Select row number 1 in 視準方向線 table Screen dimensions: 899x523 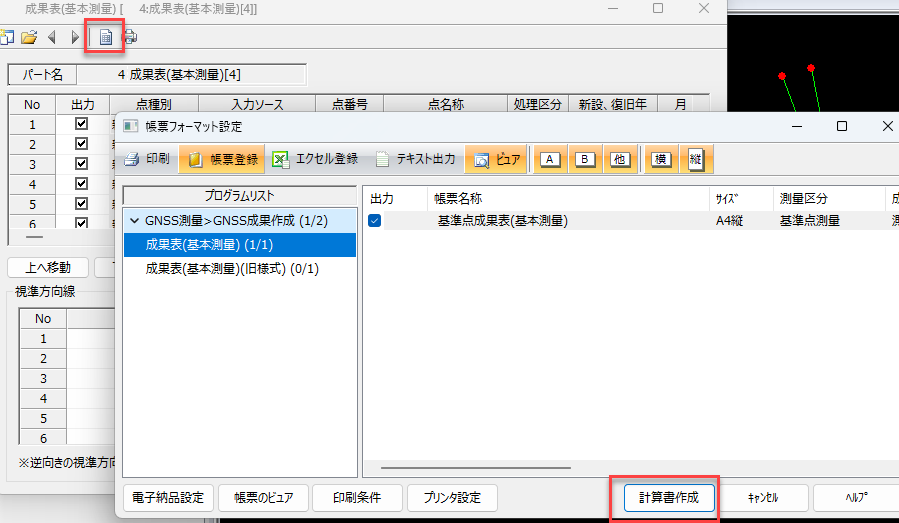tap(43, 339)
